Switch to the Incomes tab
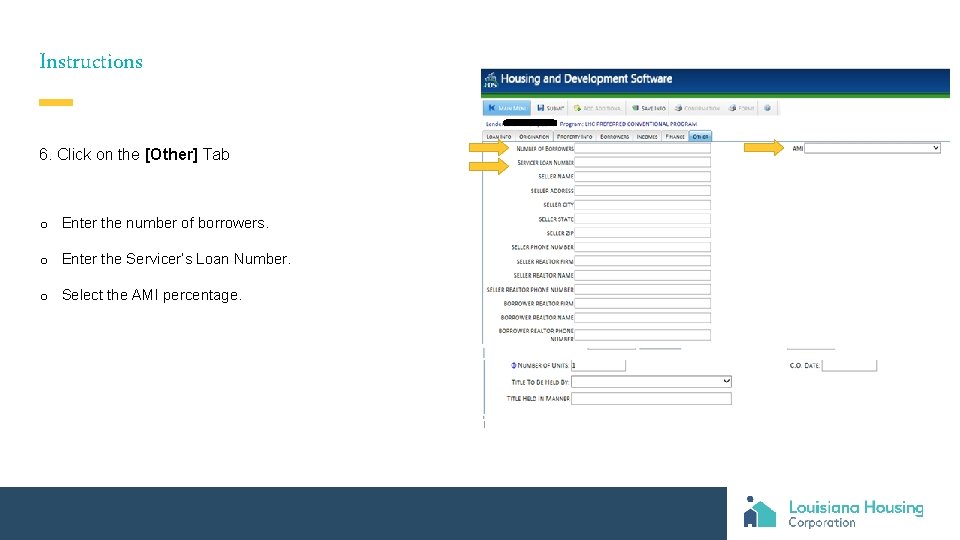The width and height of the screenshot is (960, 540). [647, 137]
